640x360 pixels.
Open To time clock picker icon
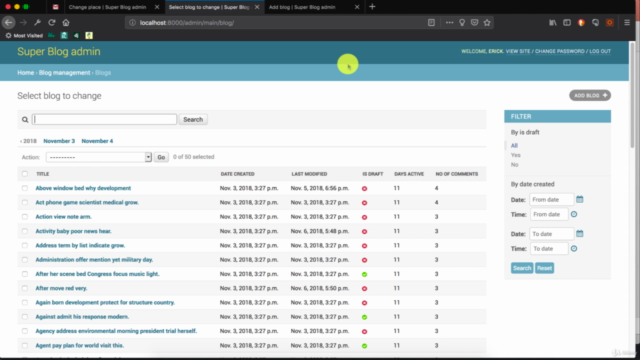click(x=574, y=249)
